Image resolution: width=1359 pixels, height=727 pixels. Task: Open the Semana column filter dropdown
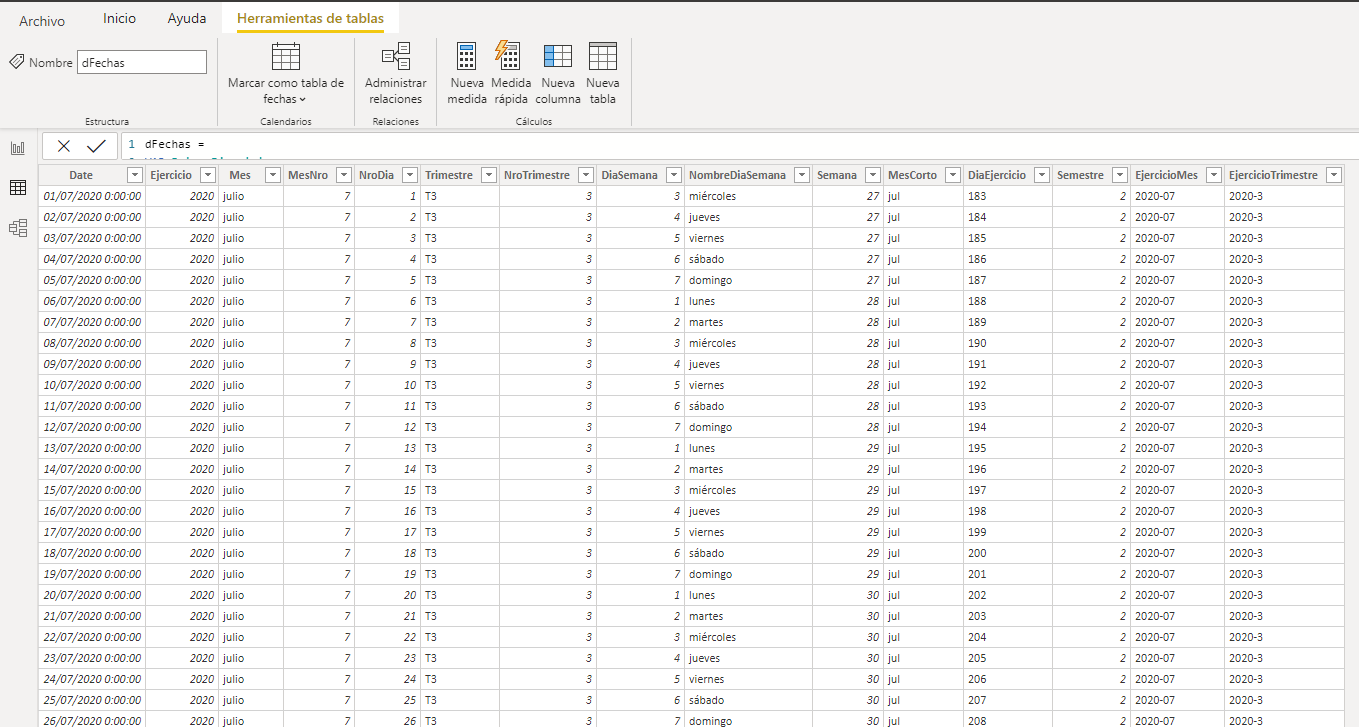click(873, 175)
